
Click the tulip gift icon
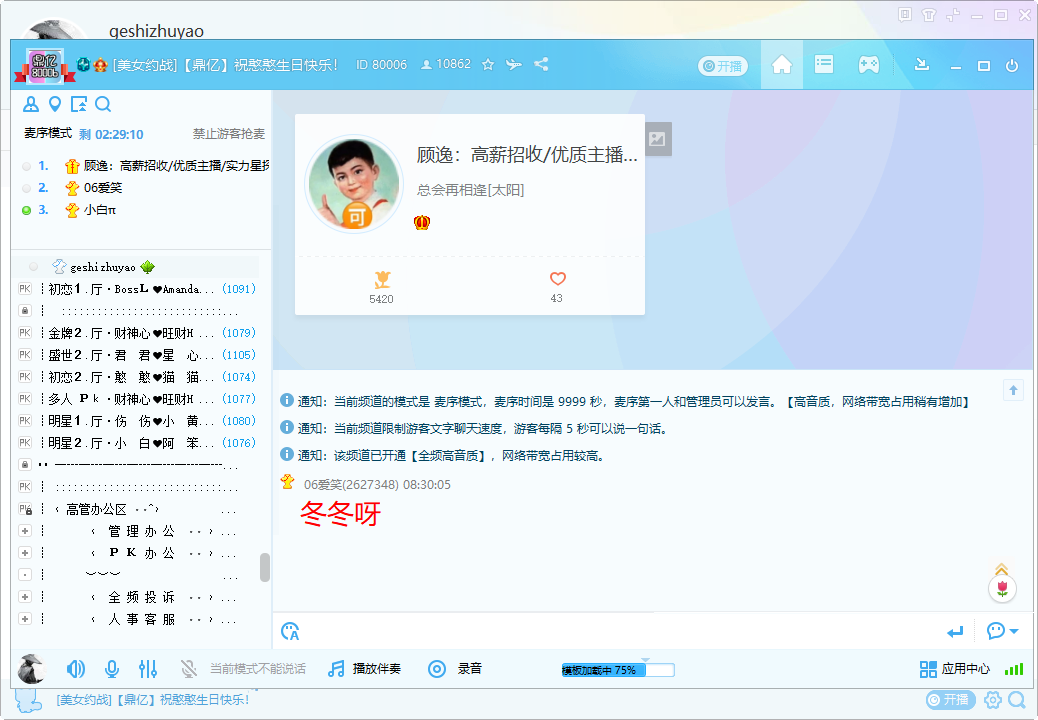(1002, 588)
